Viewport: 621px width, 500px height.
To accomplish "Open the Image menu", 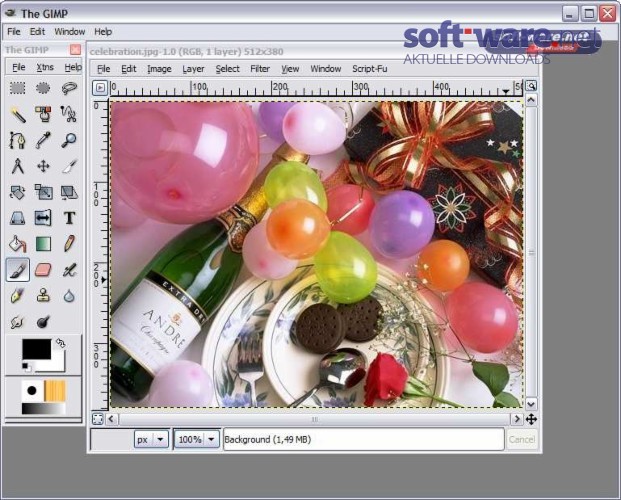I will pyautogui.click(x=159, y=69).
